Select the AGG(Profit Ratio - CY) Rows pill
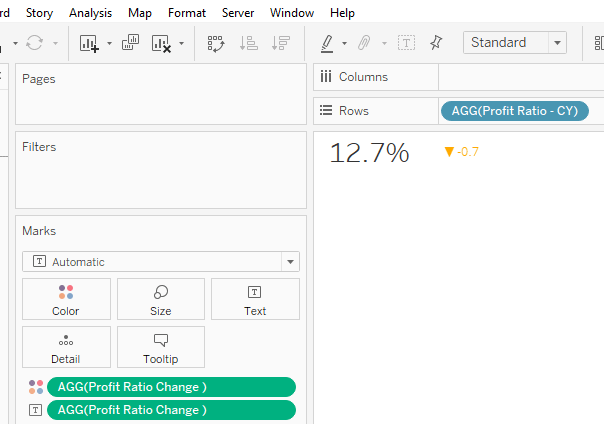Screen dimensions: 604x424 [514, 111]
